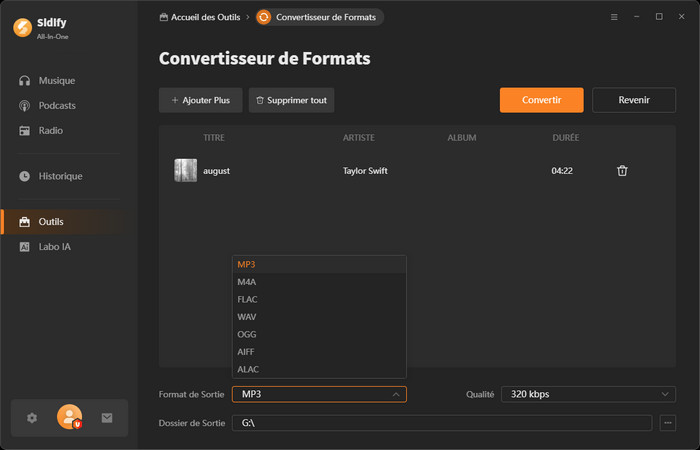
Task: Click the trash icon for the august track
Action: click(x=622, y=171)
